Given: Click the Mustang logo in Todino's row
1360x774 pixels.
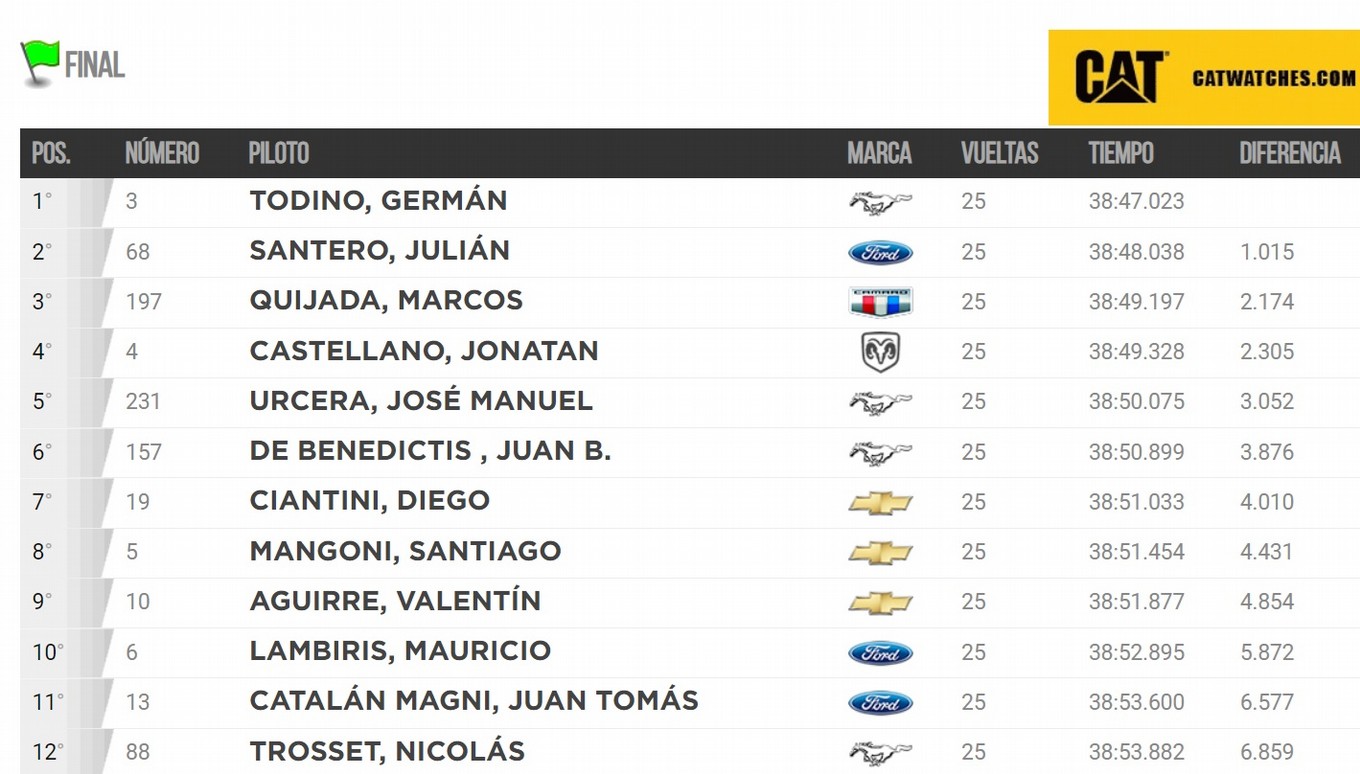Looking at the screenshot, I should click(880, 203).
